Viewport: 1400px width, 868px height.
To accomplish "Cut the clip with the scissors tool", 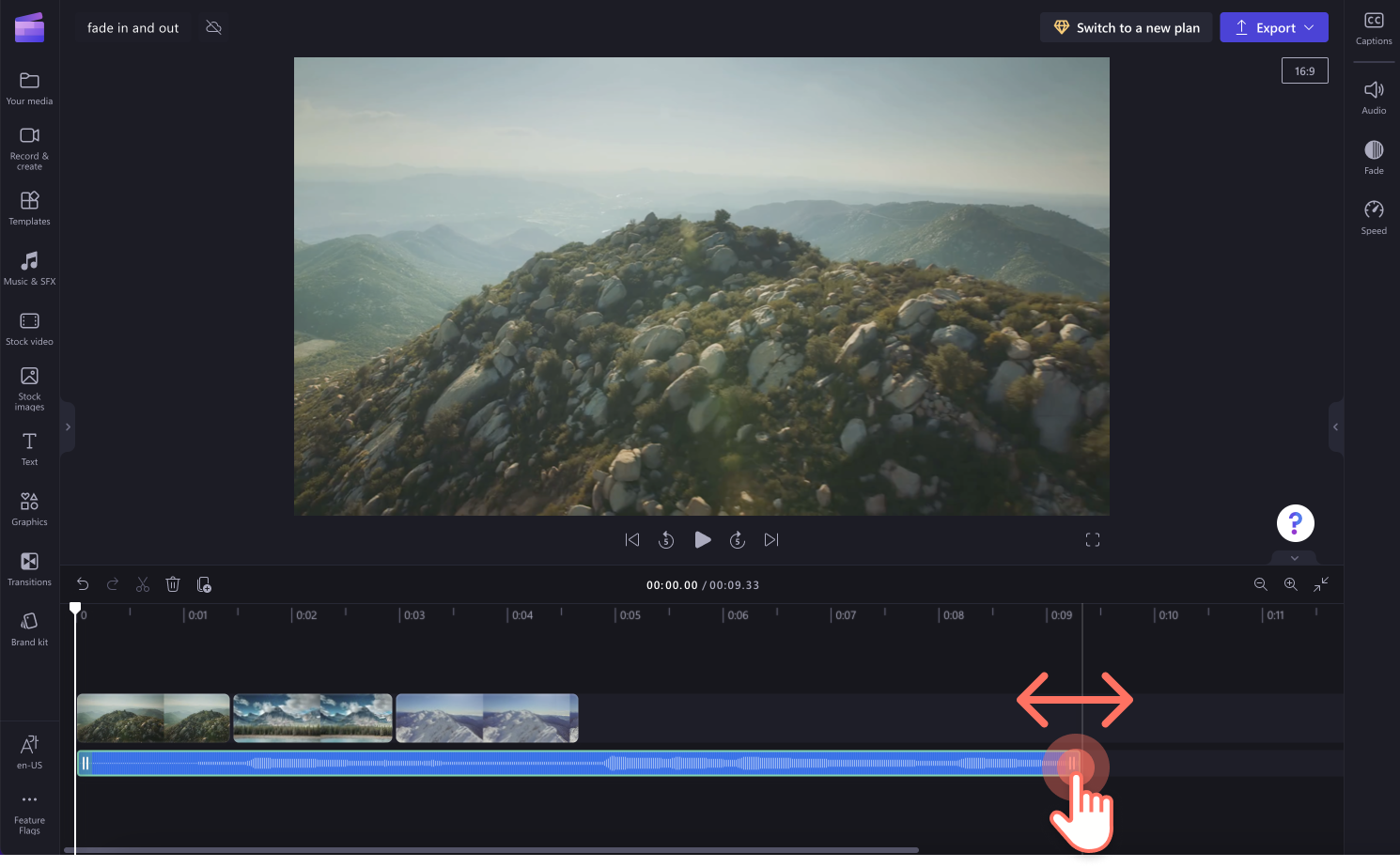I will 143,583.
